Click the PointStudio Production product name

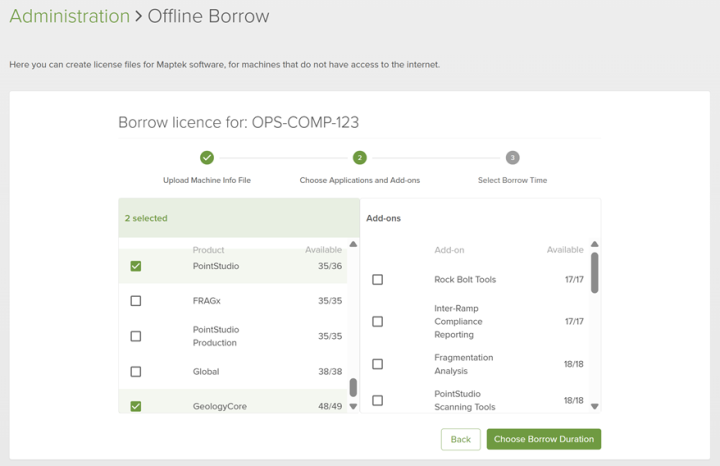216,336
